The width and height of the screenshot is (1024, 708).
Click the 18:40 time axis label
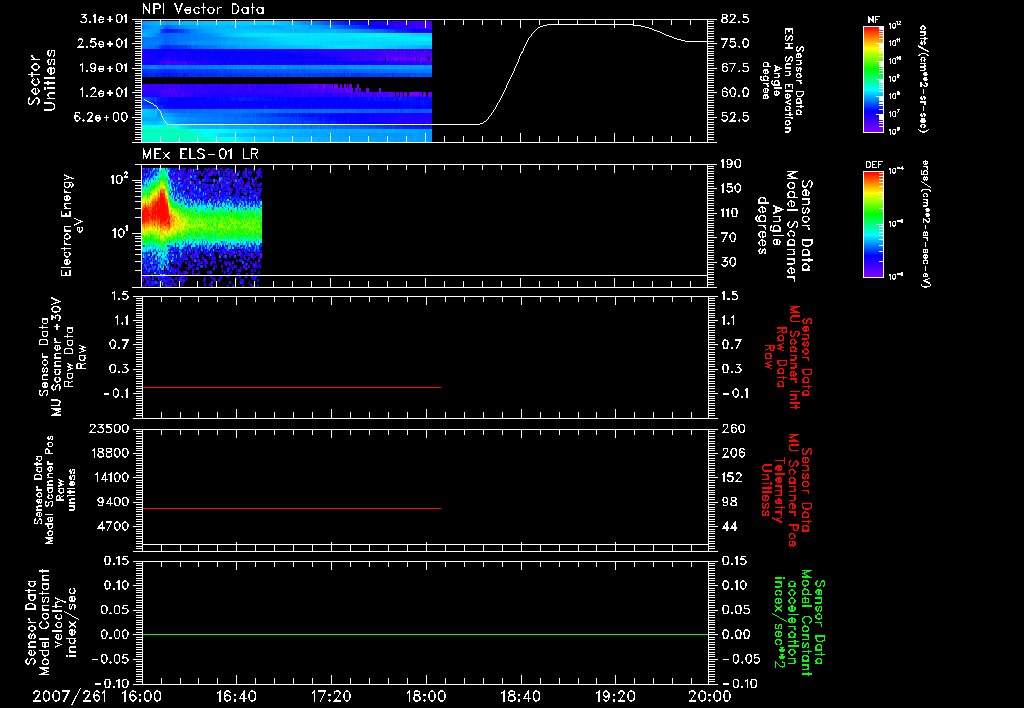[x=520, y=696]
